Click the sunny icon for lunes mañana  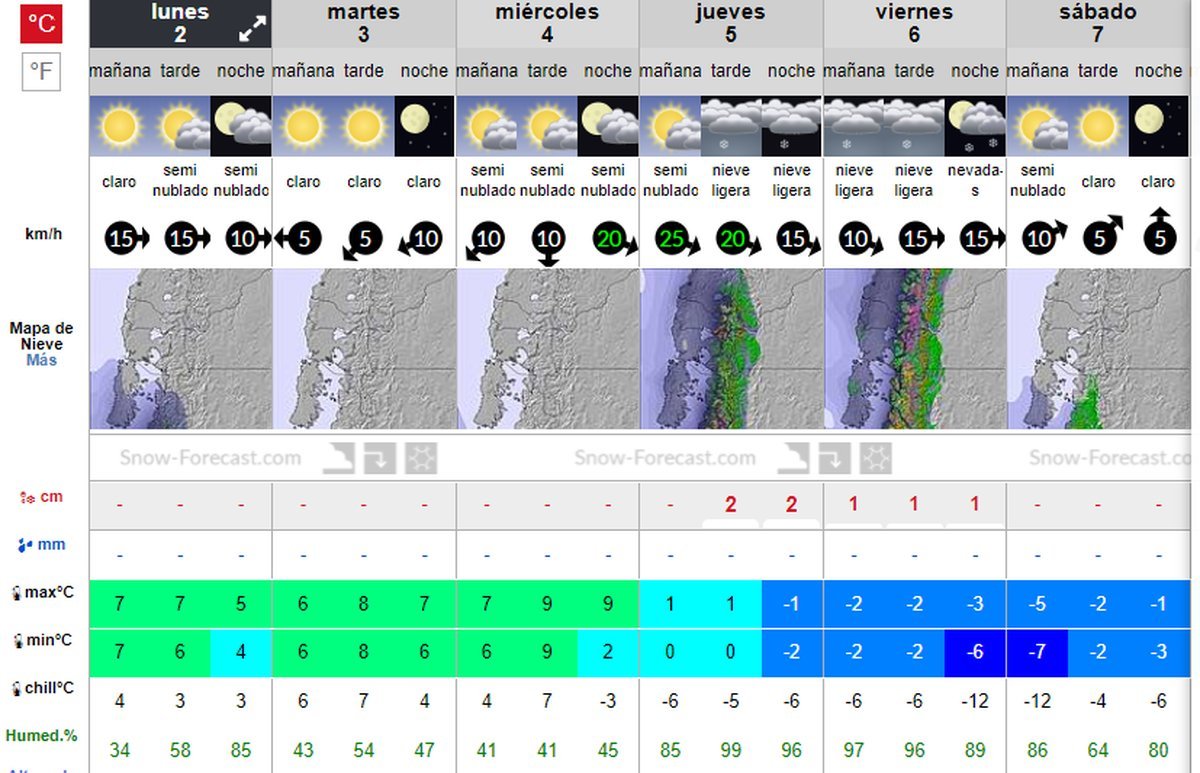[x=119, y=126]
